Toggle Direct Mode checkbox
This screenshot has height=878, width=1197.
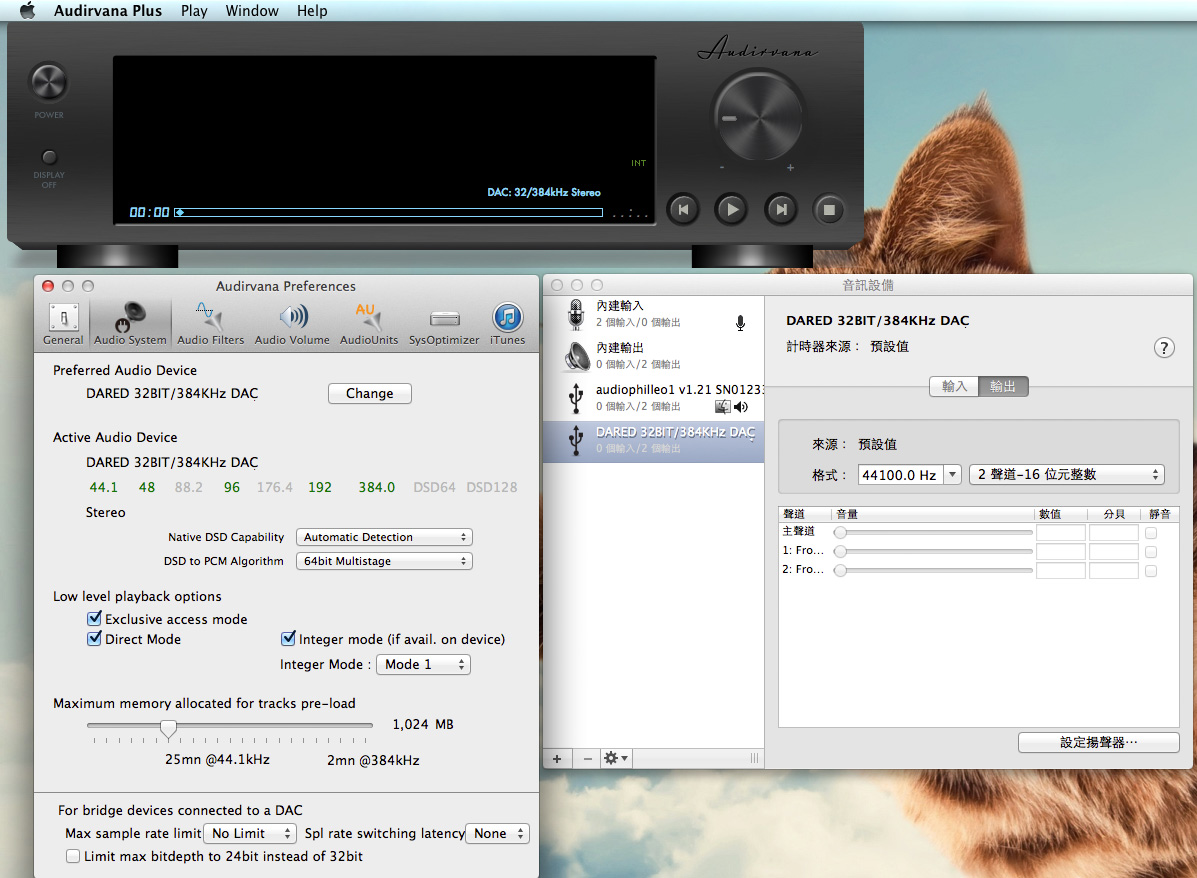pyautogui.click(x=95, y=638)
